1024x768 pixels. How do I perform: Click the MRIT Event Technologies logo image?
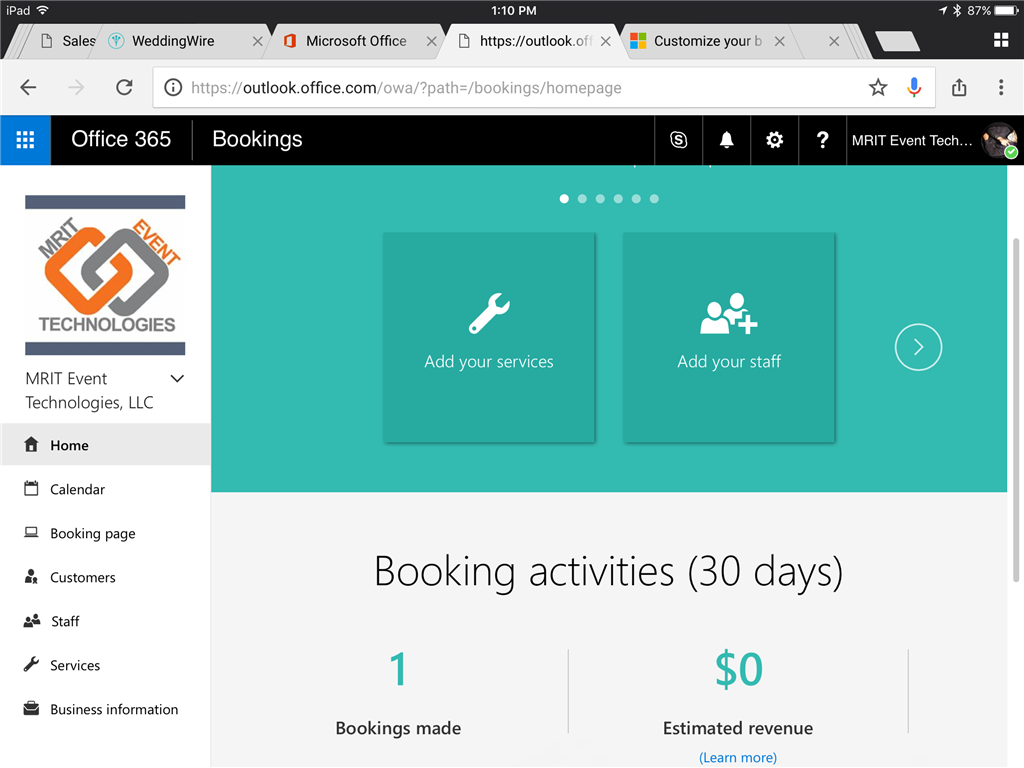pyautogui.click(x=105, y=275)
